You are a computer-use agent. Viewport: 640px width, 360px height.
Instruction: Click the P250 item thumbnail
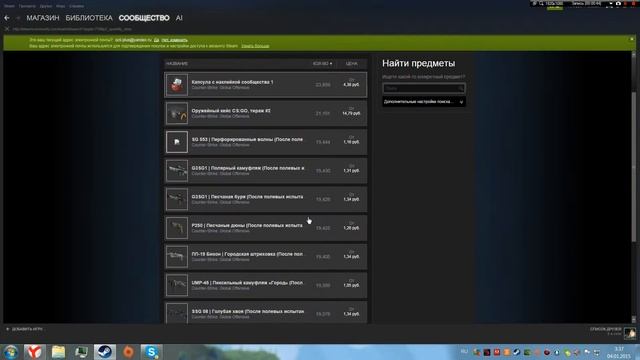[x=177, y=228]
